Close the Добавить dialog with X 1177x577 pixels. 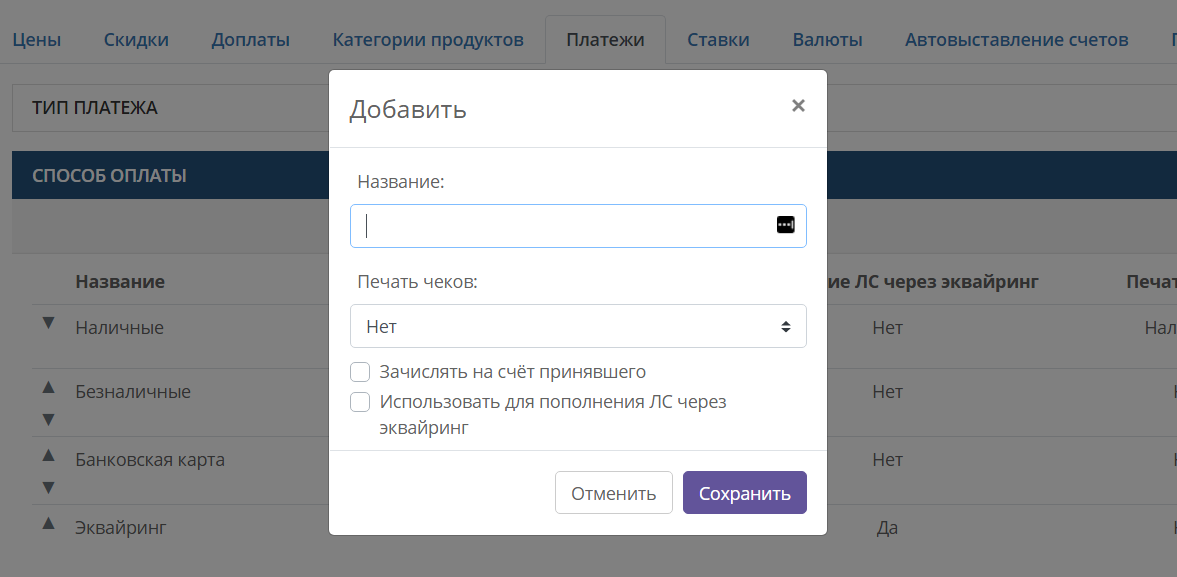[x=798, y=106]
